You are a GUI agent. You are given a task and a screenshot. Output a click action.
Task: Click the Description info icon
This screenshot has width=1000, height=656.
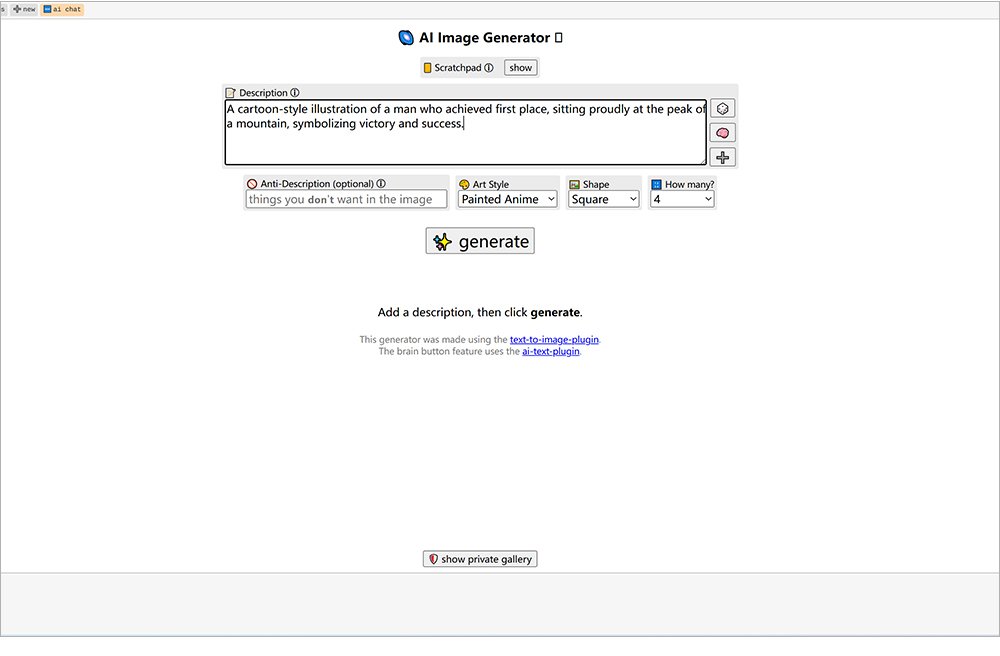click(295, 93)
